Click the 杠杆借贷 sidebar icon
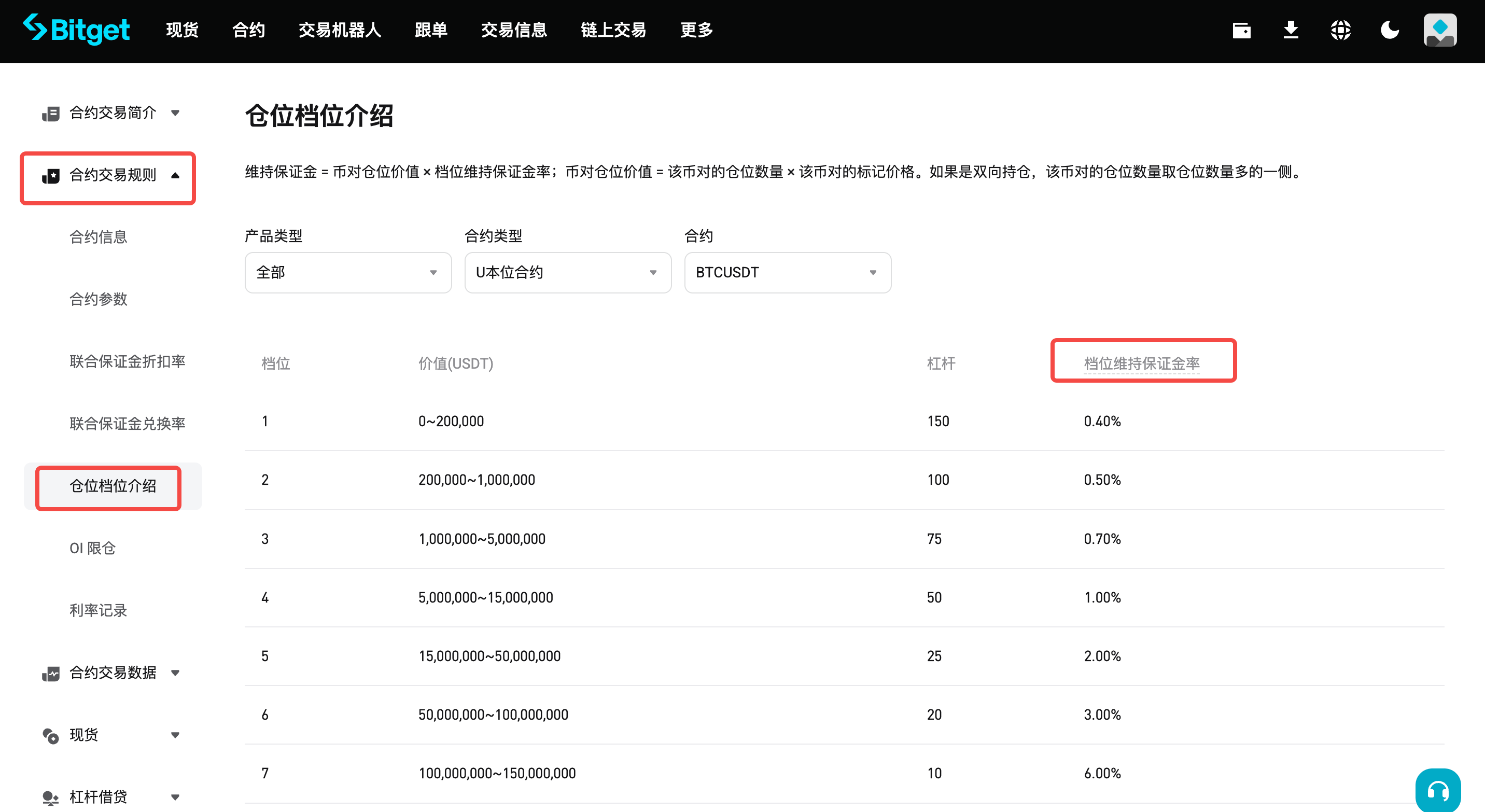 pos(51,797)
